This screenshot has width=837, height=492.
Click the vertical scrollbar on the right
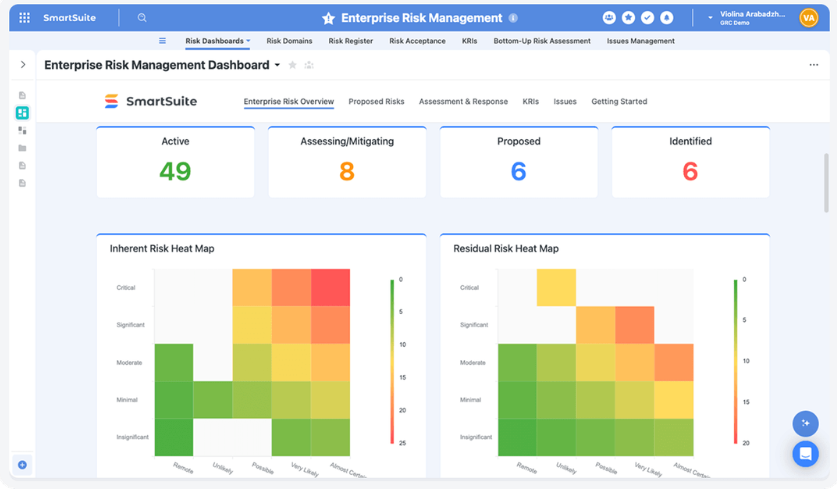coord(826,183)
